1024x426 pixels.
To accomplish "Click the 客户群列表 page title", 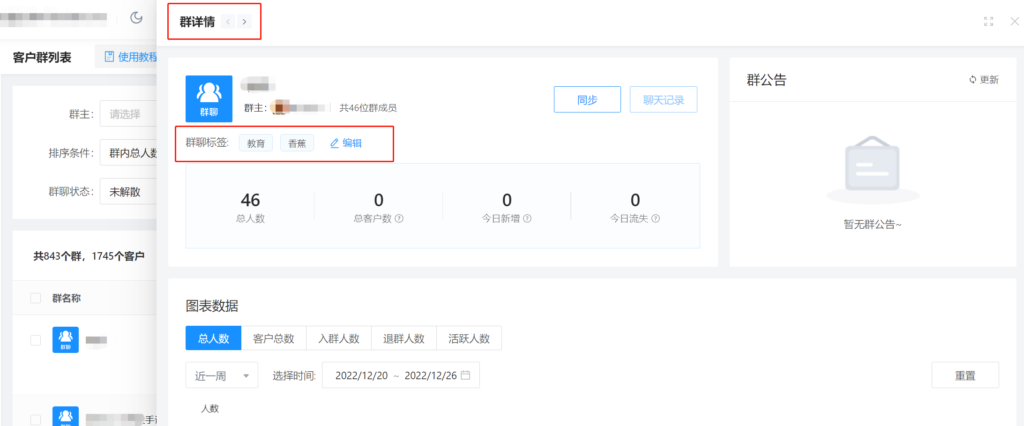I will (x=42, y=57).
